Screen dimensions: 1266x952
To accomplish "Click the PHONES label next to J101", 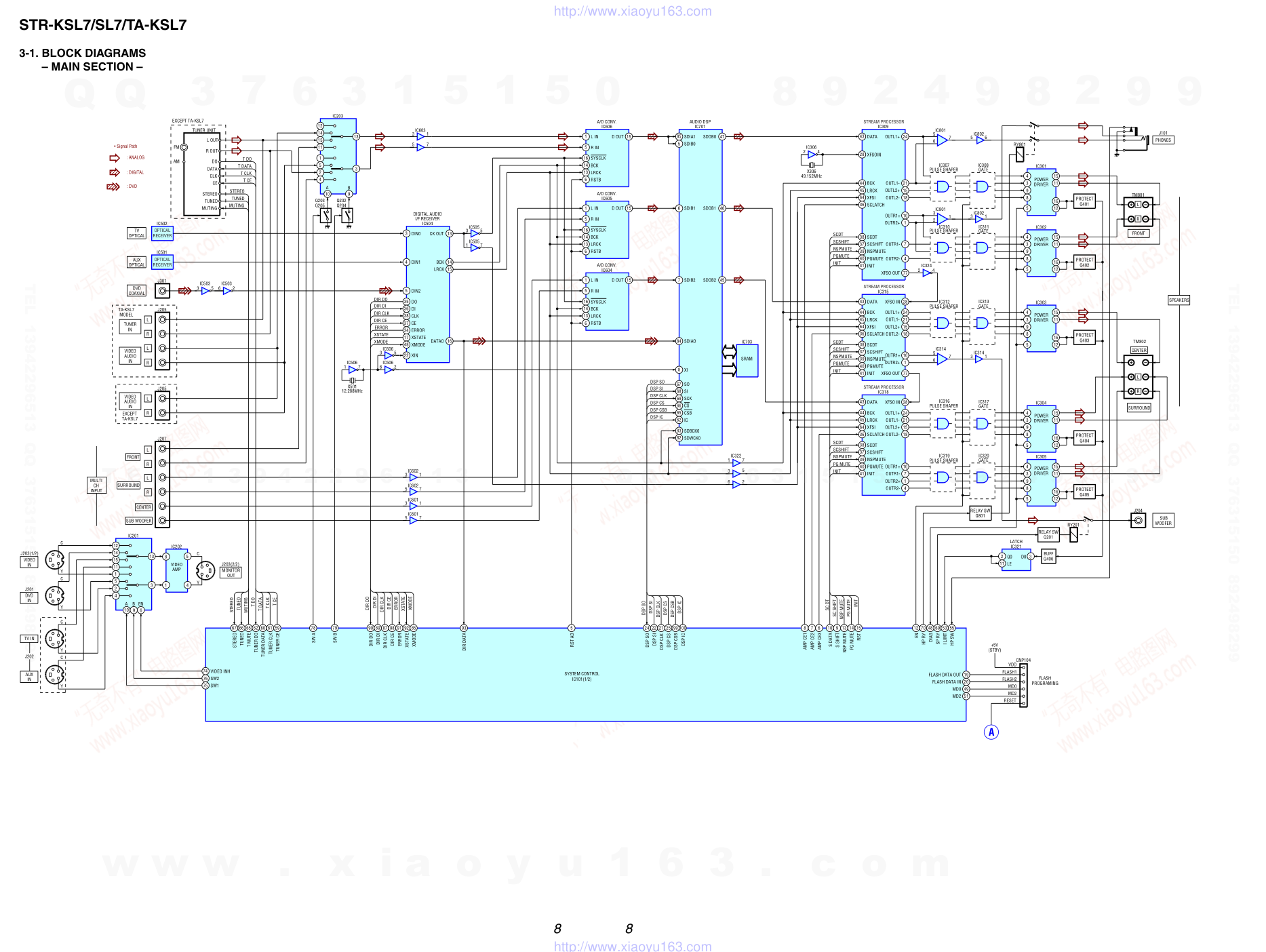I will (x=1163, y=140).
